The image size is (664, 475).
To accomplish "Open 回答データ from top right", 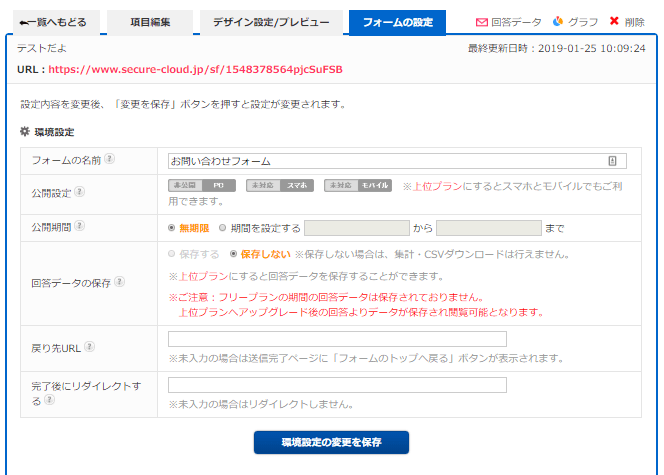I will tap(508, 22).
